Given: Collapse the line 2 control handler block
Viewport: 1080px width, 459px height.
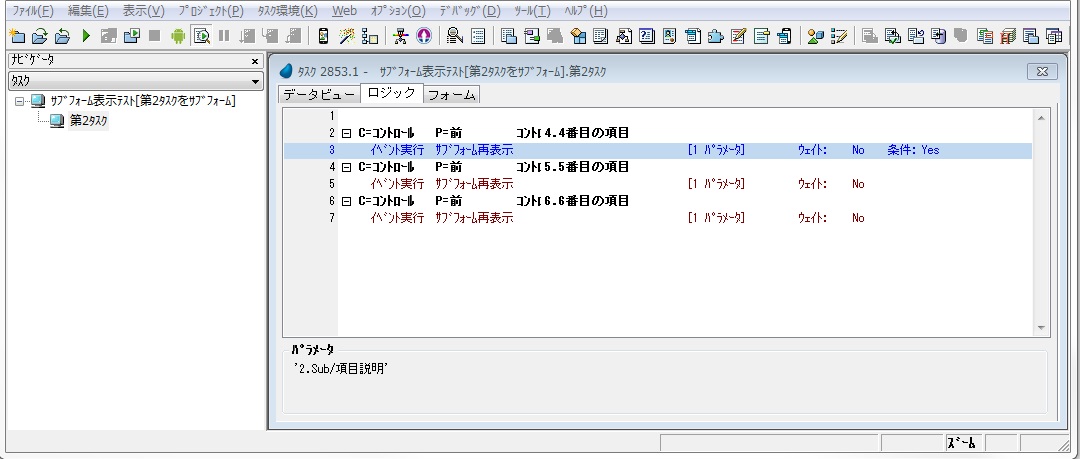Looking at the screenshot, I should pyautogui.click(x=346, y=133).
